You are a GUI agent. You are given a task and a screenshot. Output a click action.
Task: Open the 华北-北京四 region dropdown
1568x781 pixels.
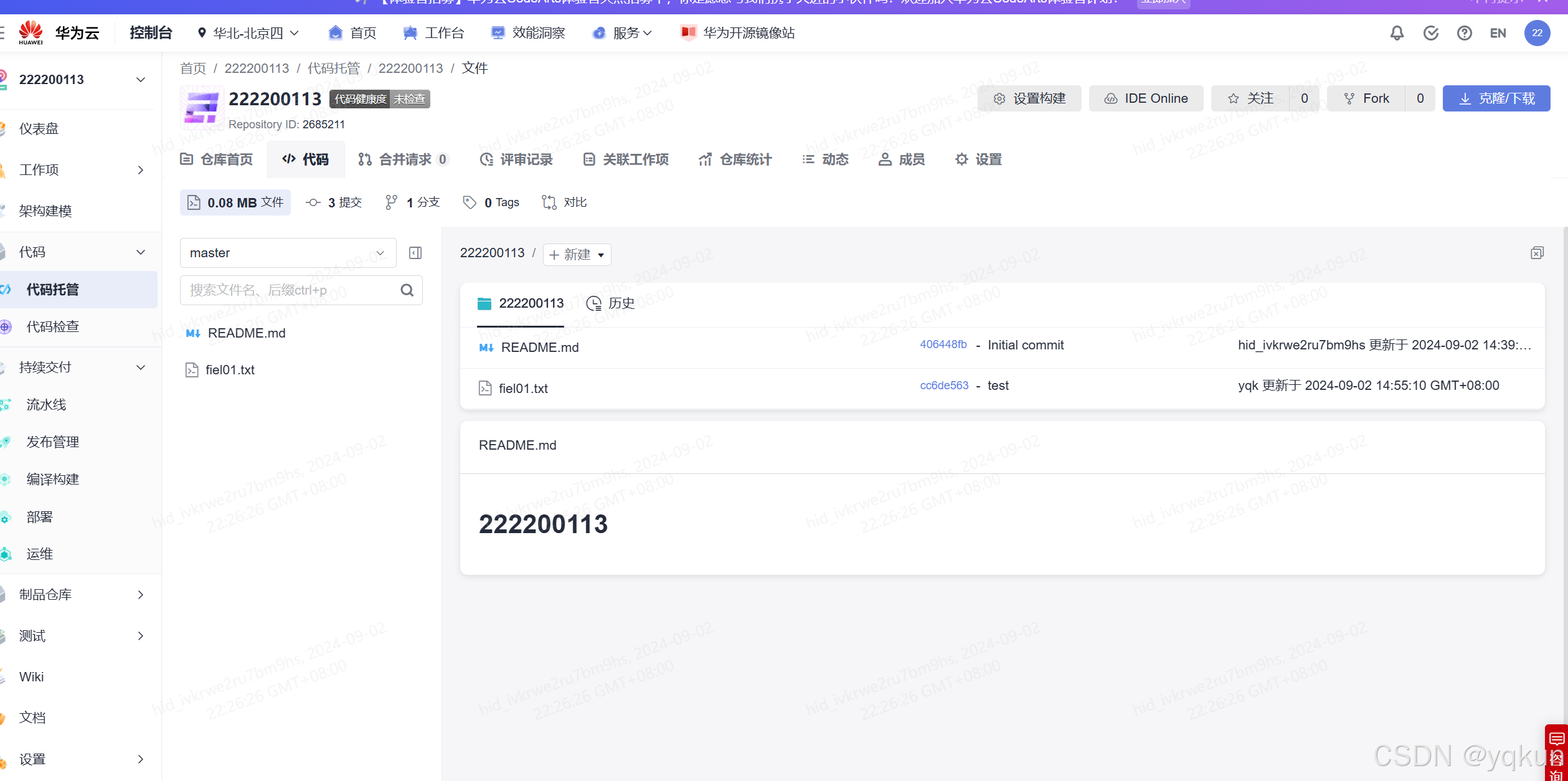coord(248,33)
